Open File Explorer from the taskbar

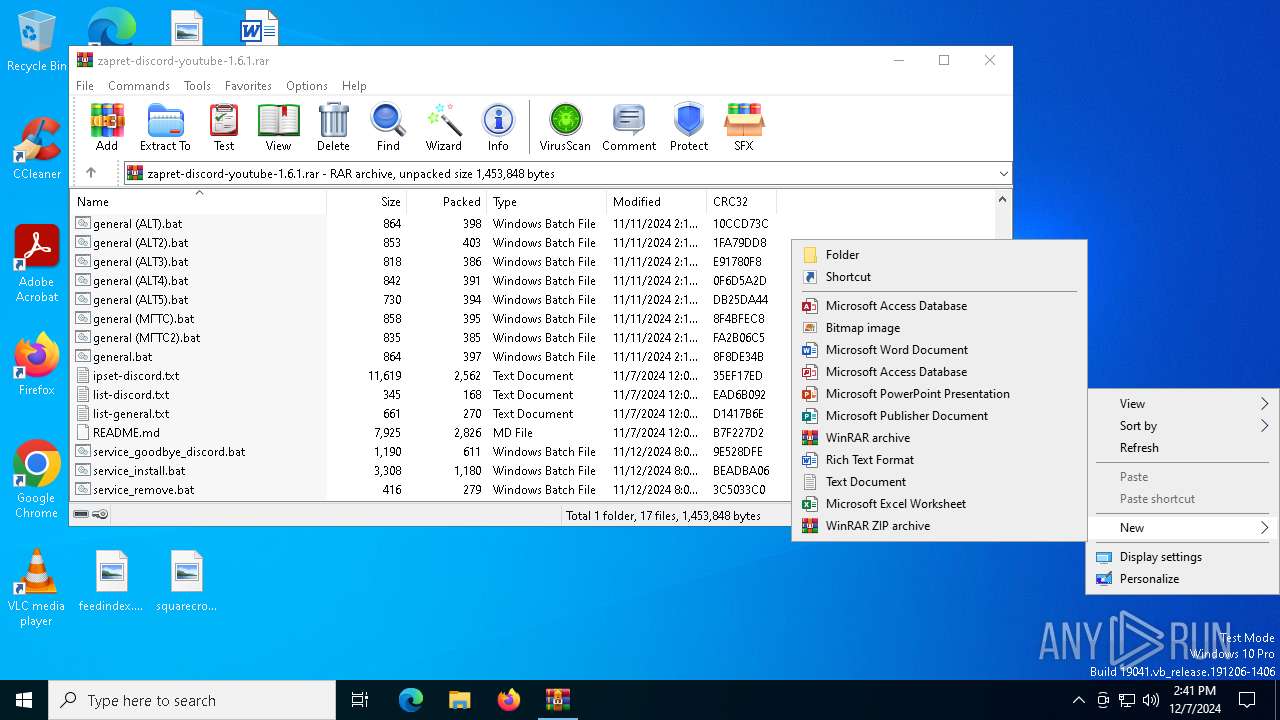point(460,700)
